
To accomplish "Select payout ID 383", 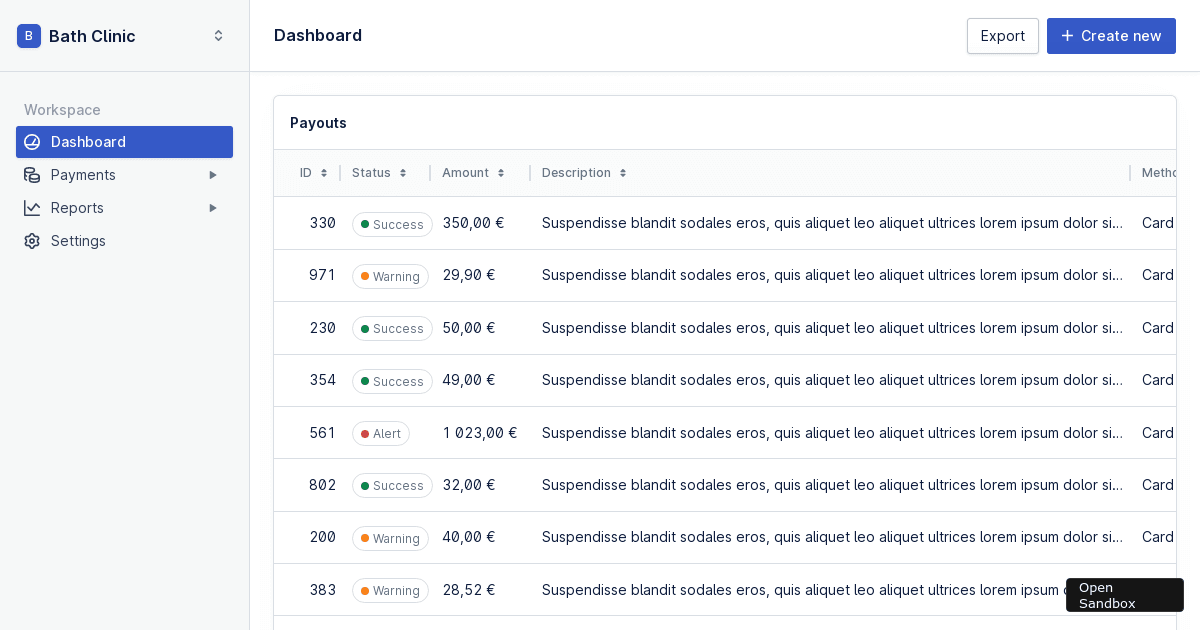I will (x=322, y=590).
